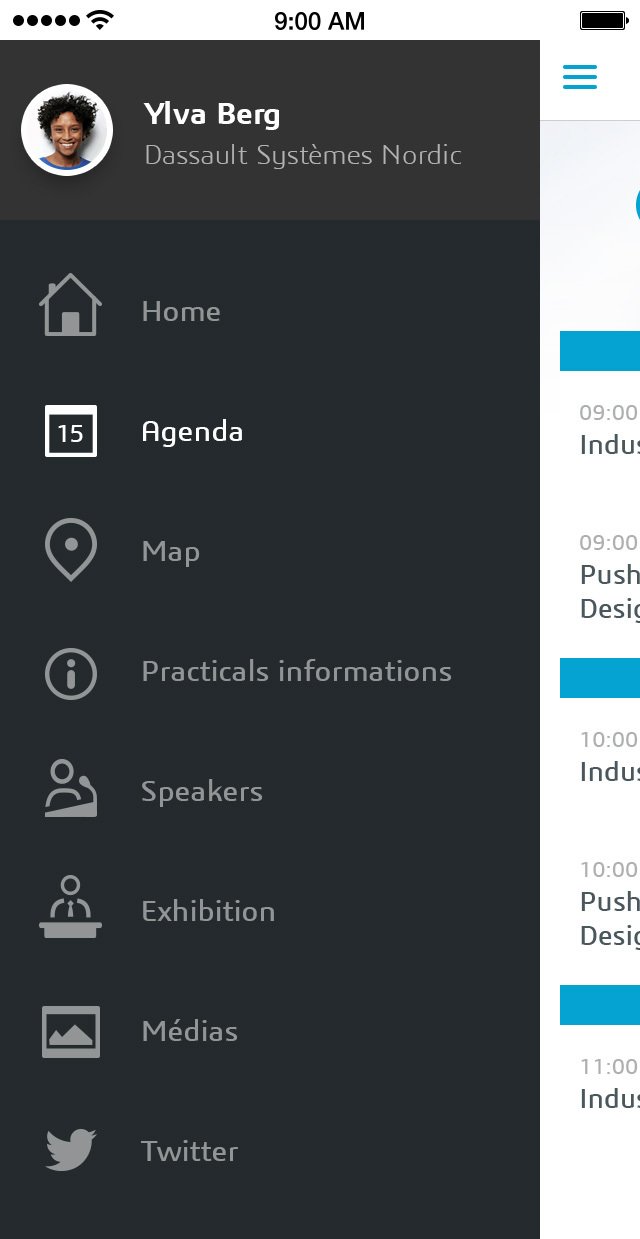Open Exhibition from side menu
640x1239 pixels.
(208, 912)
